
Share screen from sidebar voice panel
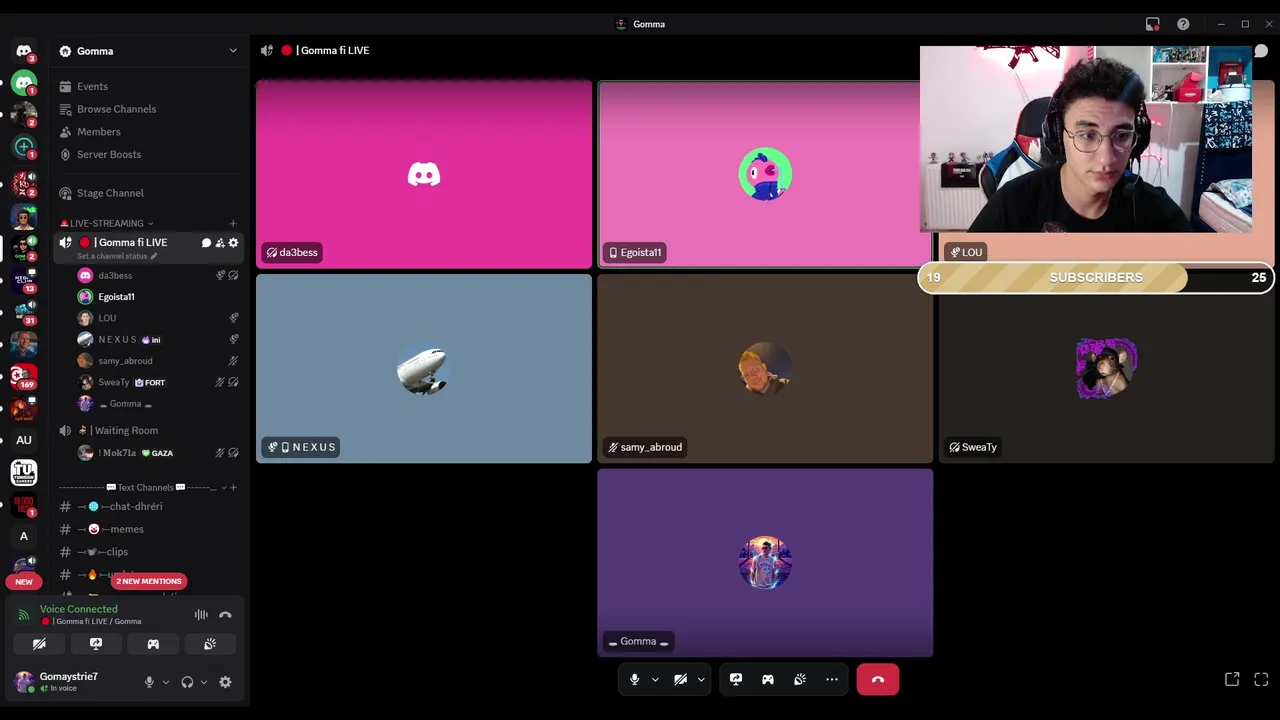[x=96, y=644]
